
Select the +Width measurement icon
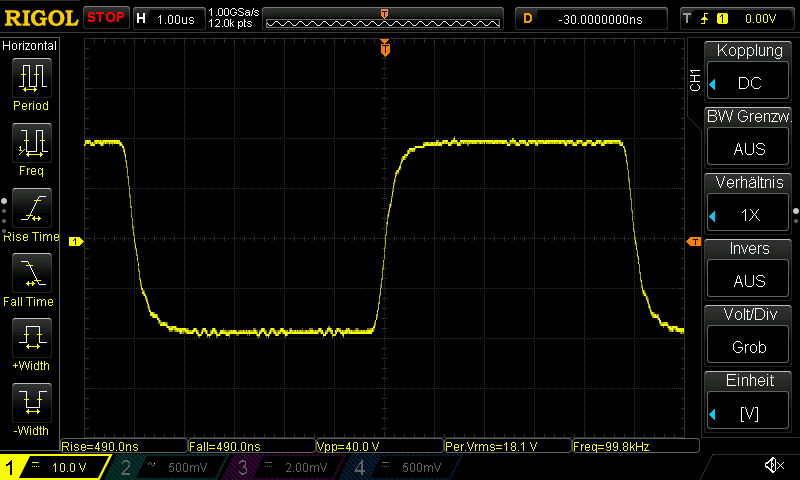(x=32, y=337)
